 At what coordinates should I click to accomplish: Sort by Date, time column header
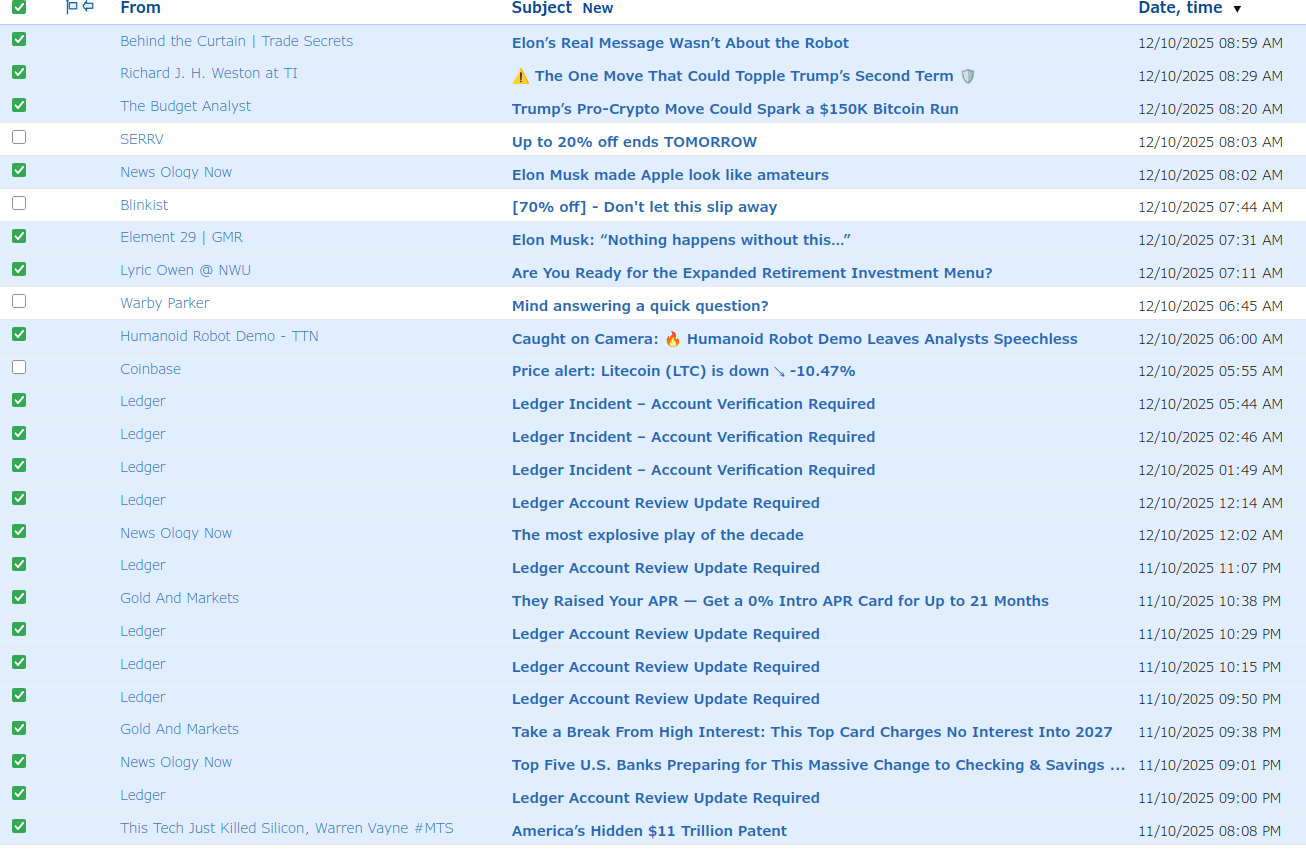pyautogui.click(x=1180, y=8)
